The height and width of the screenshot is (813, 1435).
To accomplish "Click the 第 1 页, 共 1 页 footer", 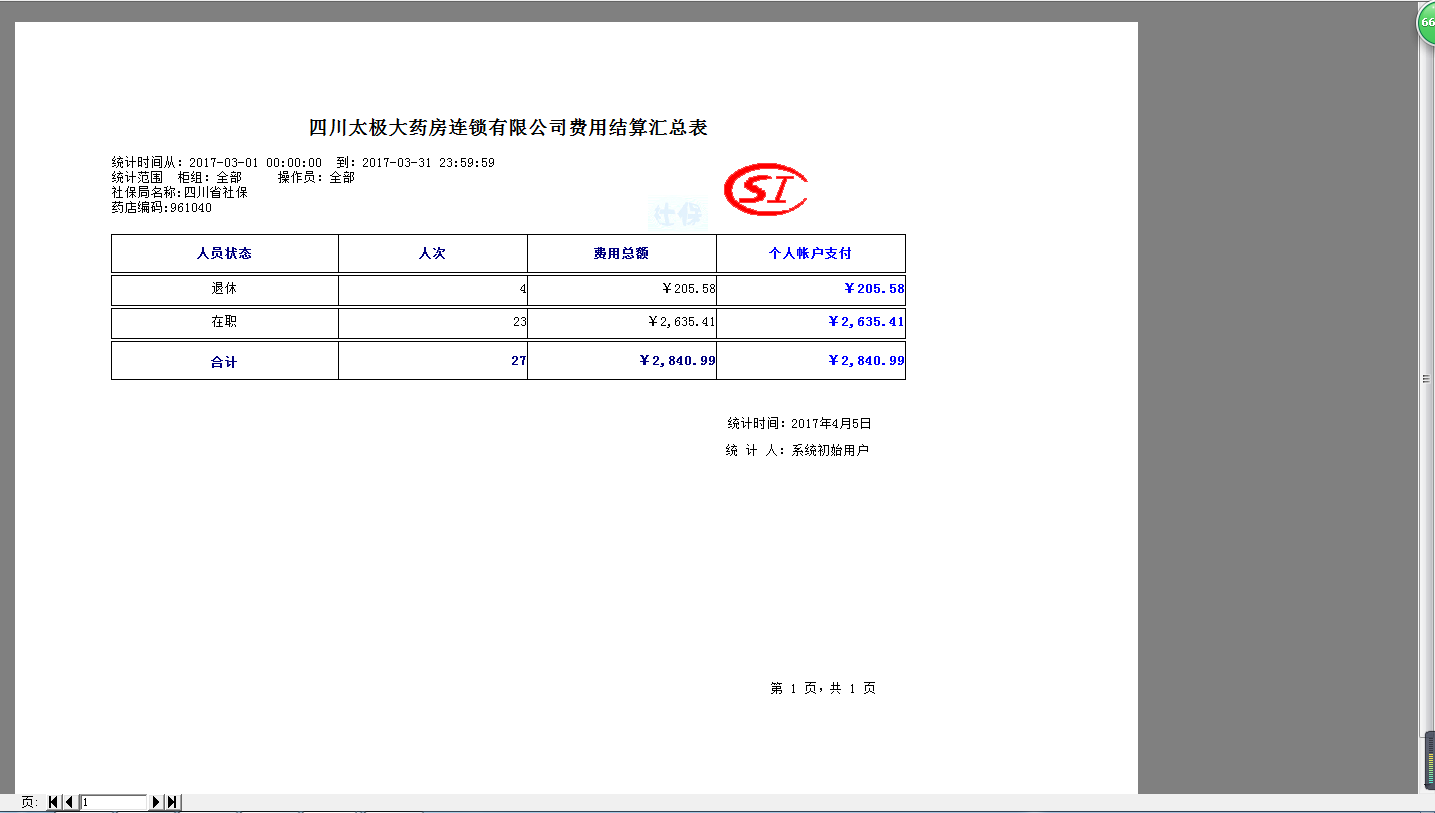I will 823,689.
